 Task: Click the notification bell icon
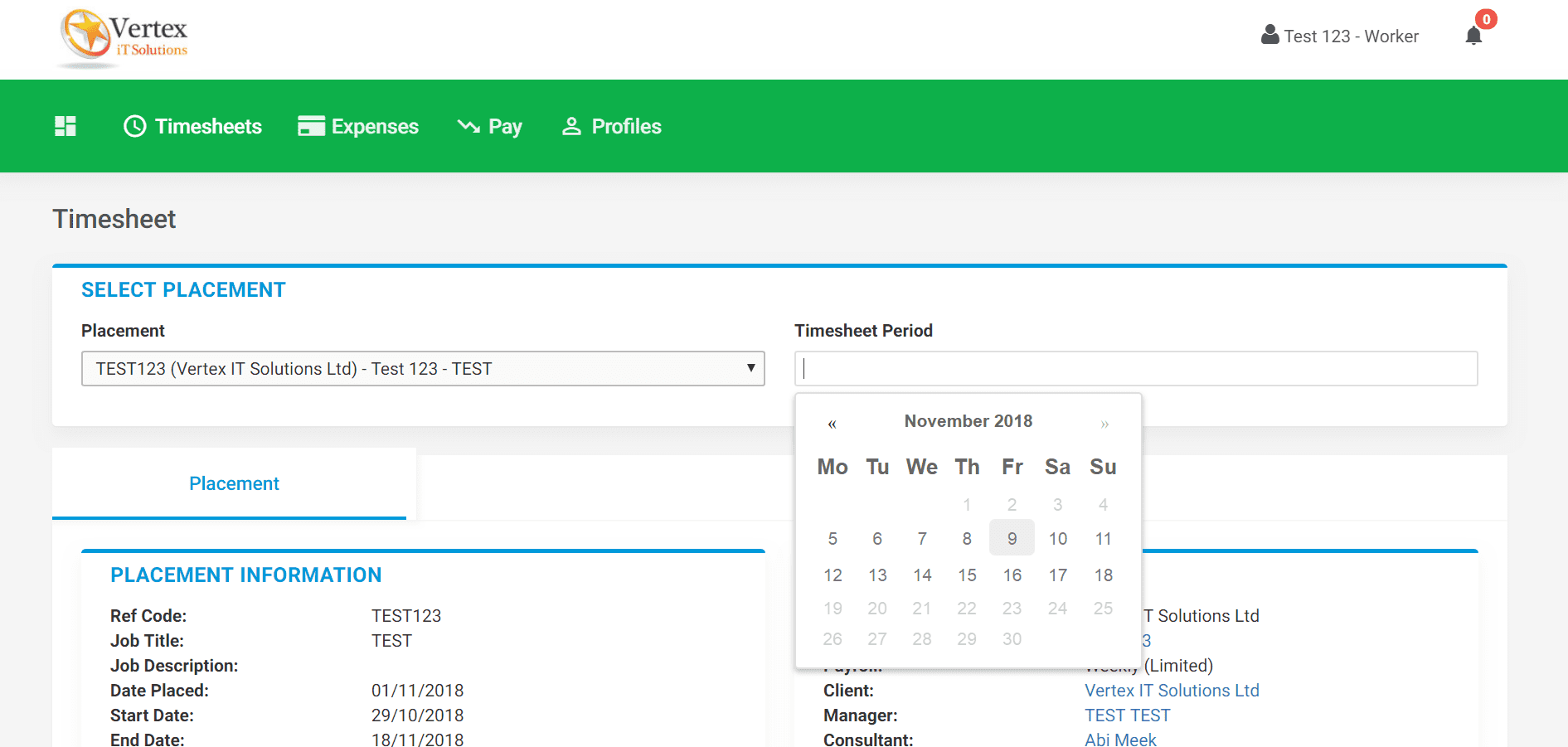[1473, 36]
